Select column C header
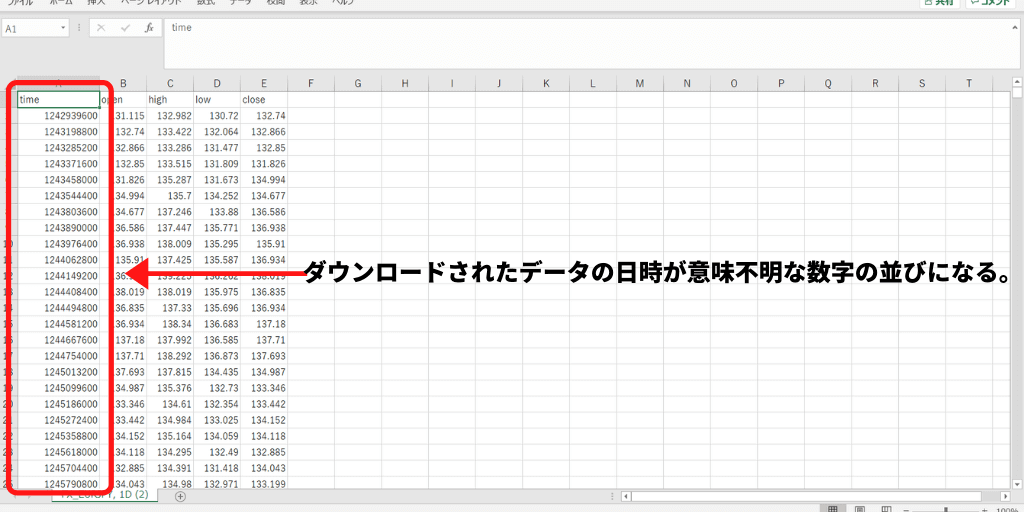Screen dimensions: 1024x512 (170, 84)
